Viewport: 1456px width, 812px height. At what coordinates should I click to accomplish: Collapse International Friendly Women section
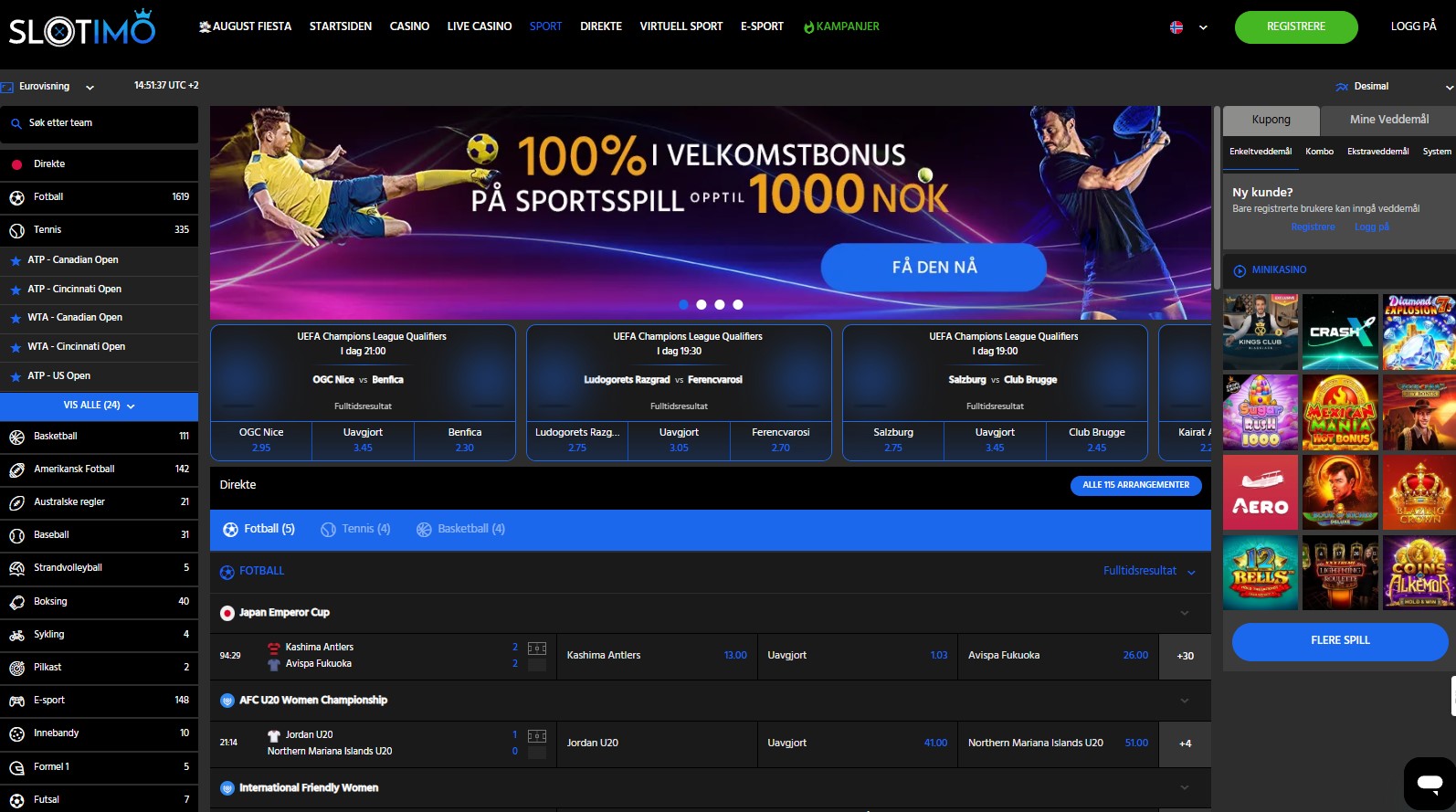pos(1185,787)
